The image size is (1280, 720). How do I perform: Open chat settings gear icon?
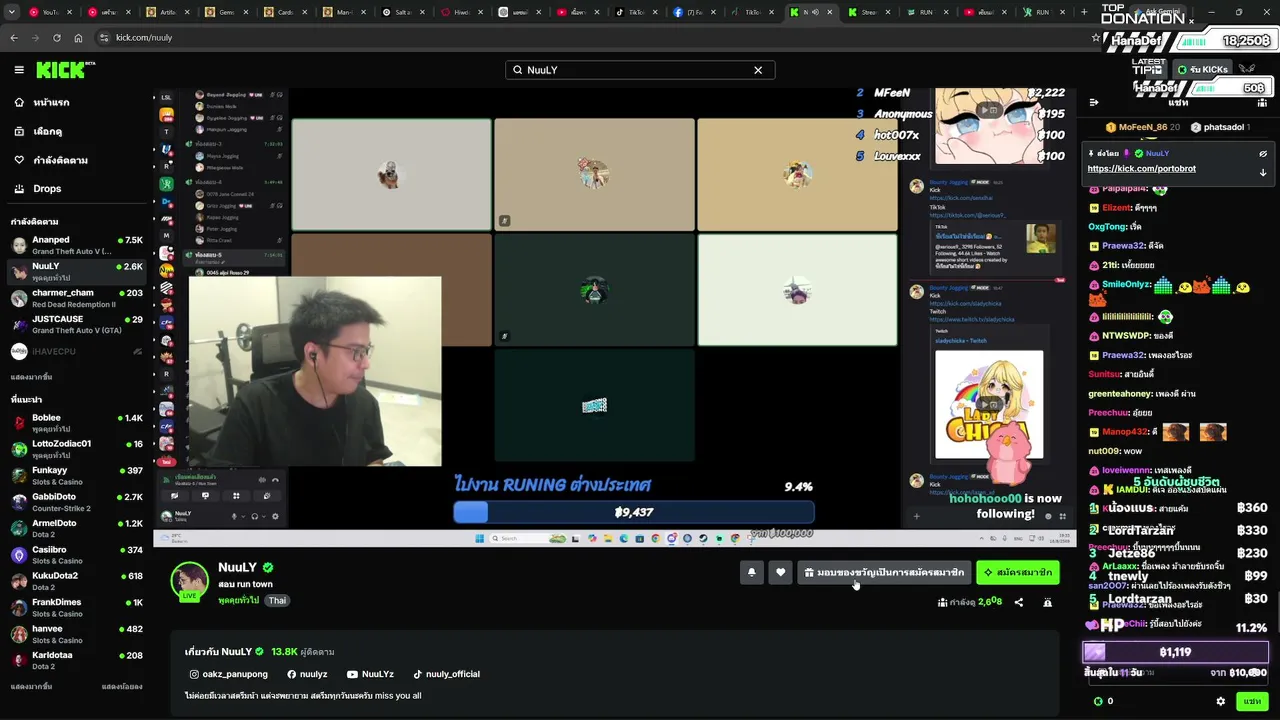[1220, 701]
